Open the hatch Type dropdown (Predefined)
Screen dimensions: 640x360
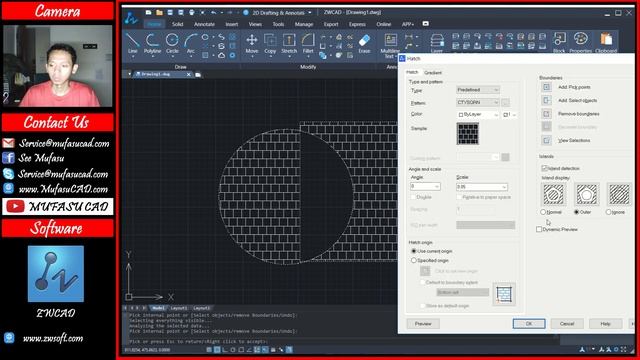478,90
